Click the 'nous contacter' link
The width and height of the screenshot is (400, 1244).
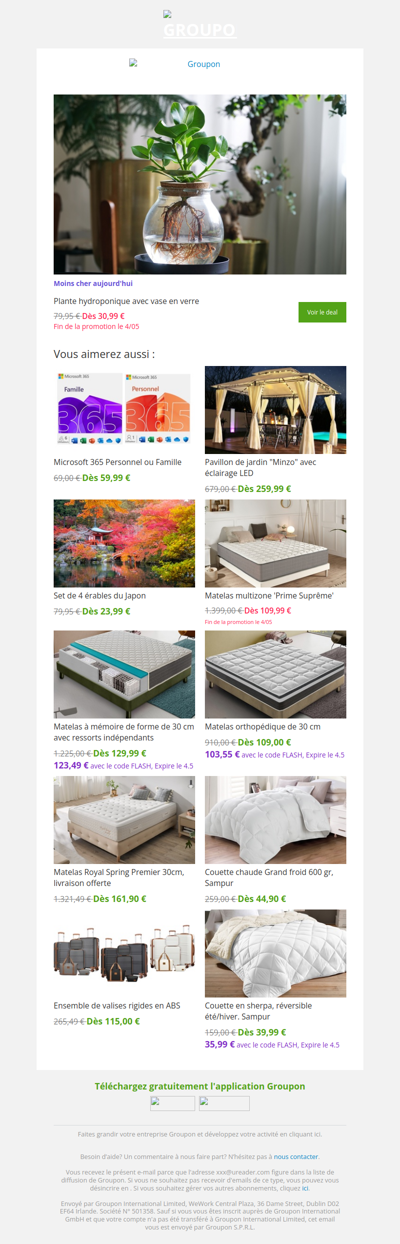[296, 1156]
